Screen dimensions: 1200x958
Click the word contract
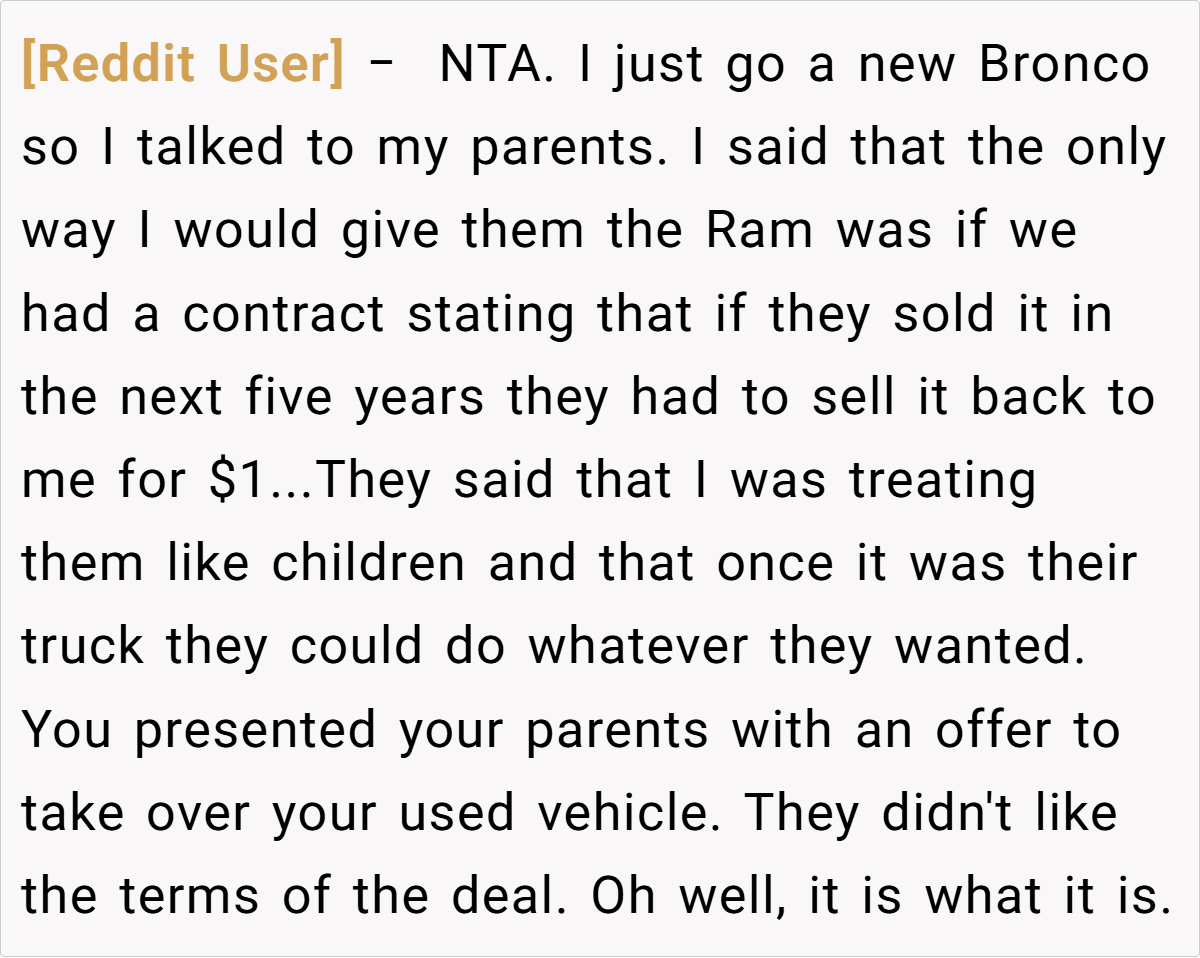283,315
